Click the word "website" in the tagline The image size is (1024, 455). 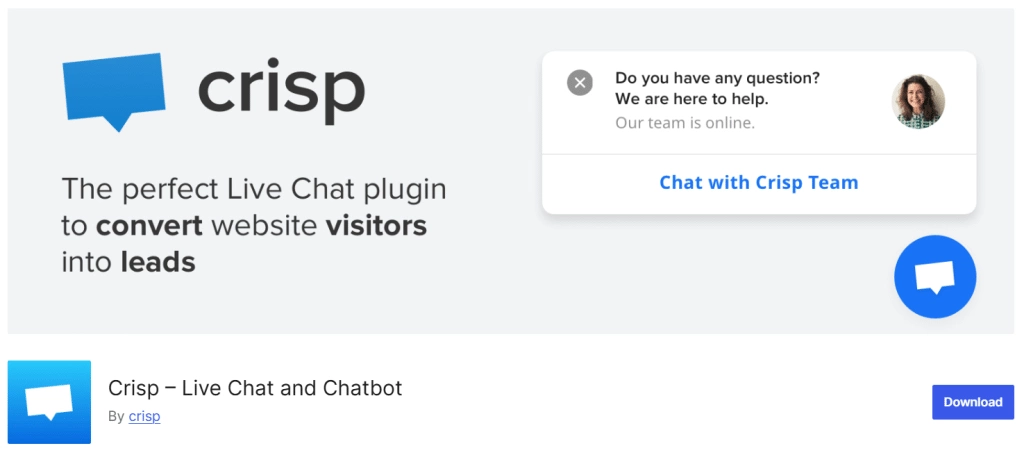[x=264, y=226]
